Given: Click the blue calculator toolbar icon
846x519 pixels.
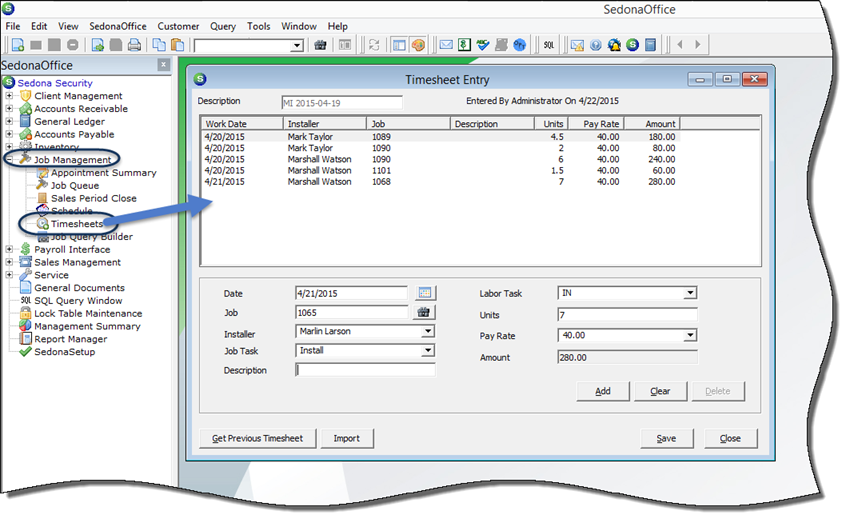Looking at the screenshot, I should [651, 45].
